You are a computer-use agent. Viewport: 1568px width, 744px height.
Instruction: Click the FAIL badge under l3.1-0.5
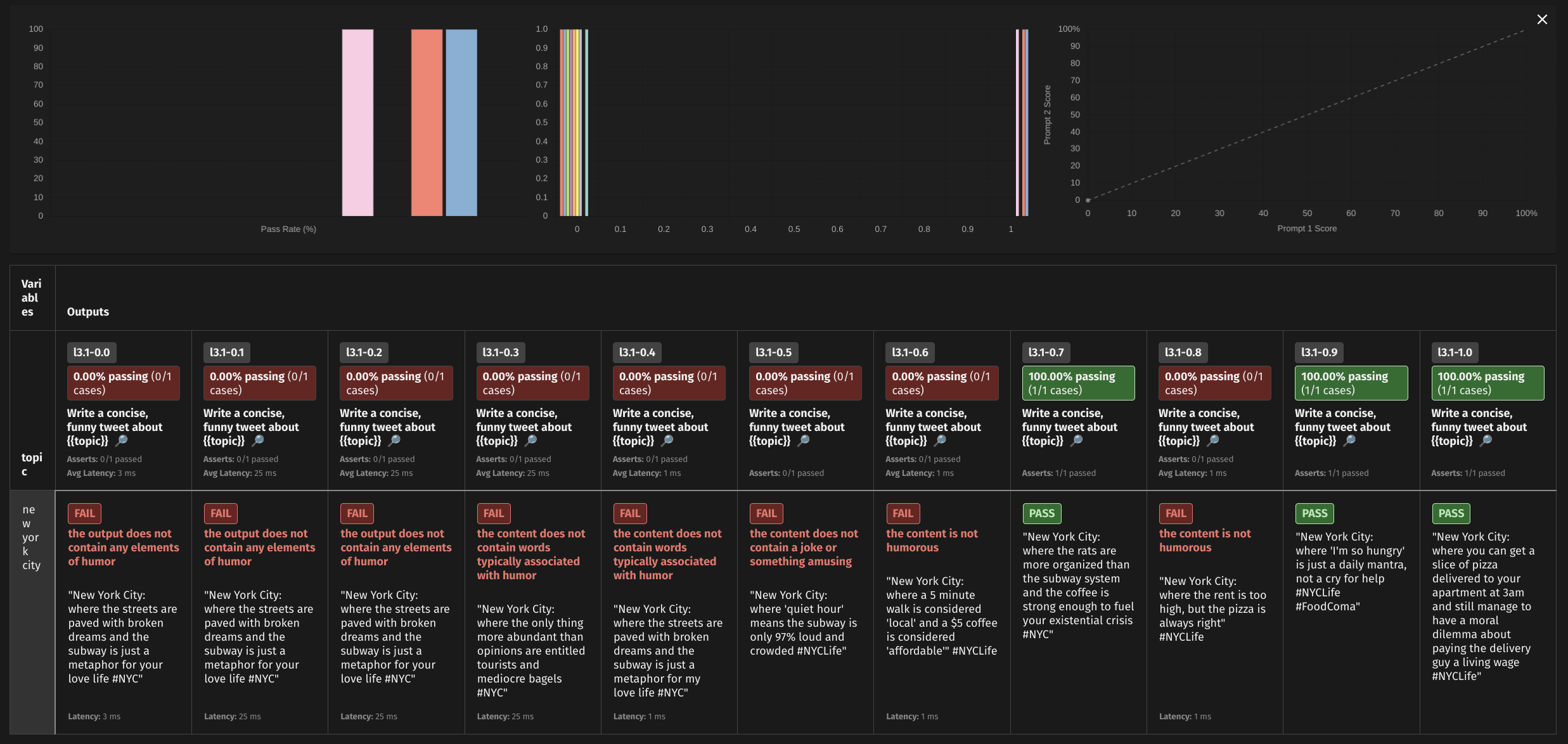(766, 513)
